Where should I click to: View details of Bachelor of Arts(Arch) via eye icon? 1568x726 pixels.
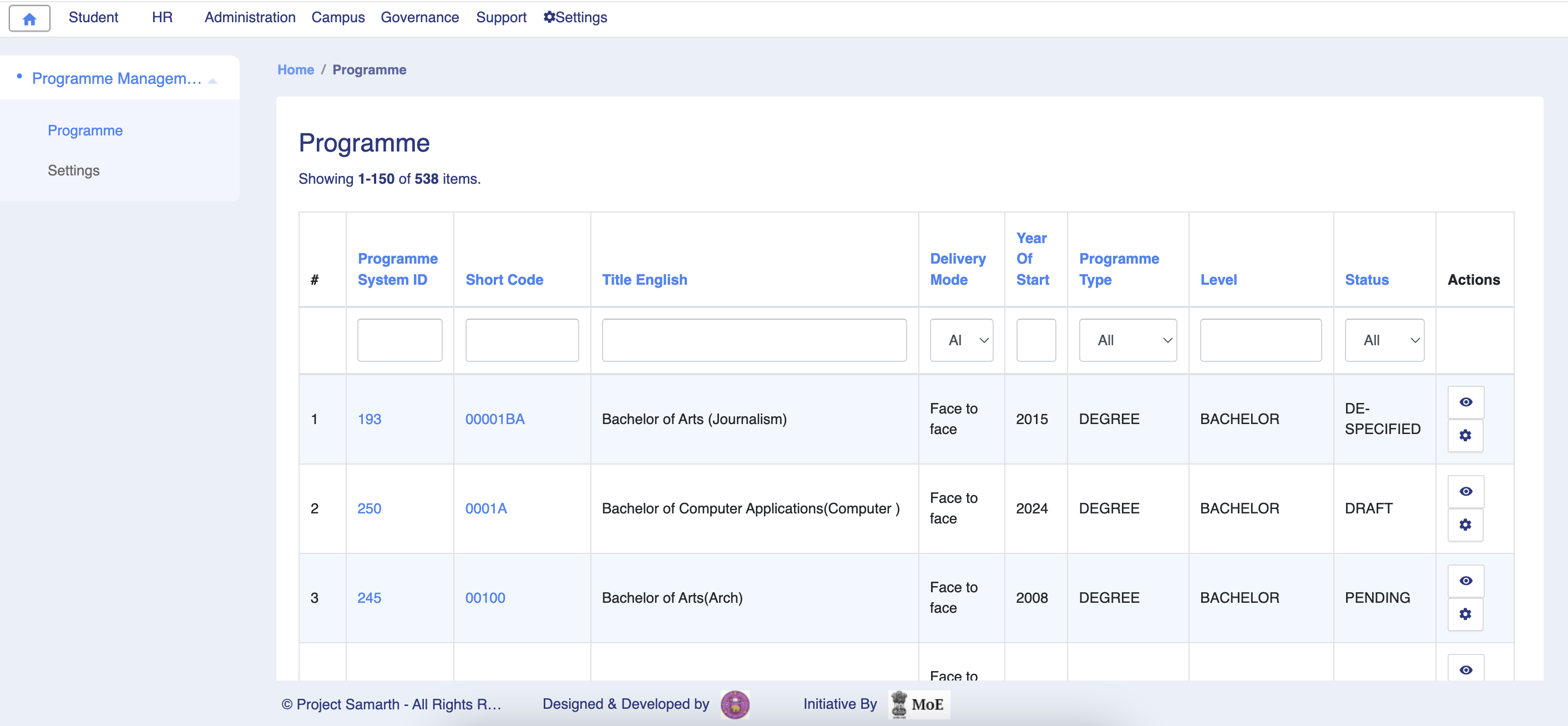(1466, 581)
